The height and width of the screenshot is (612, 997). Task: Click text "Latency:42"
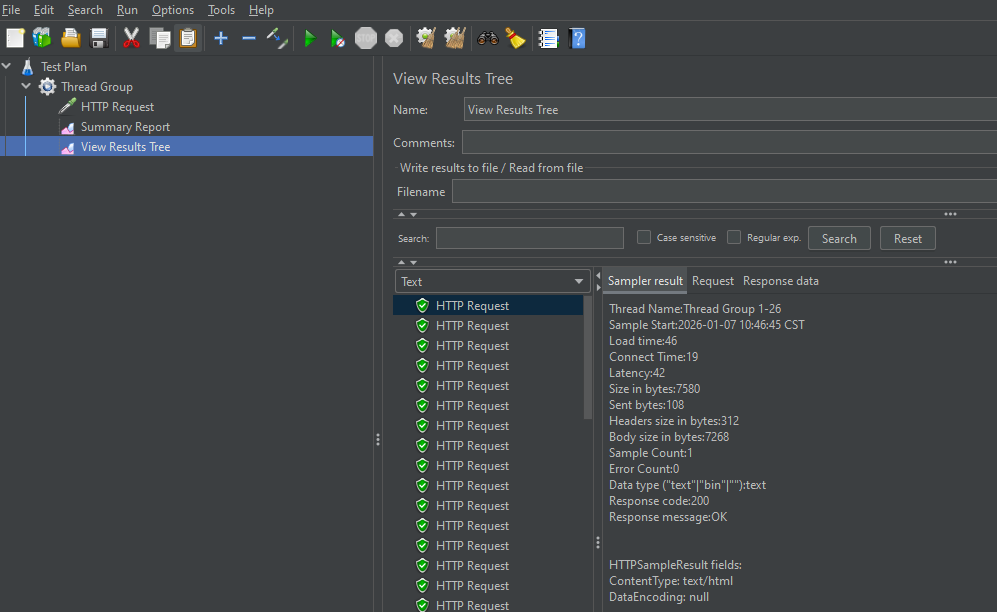point(636,372)
